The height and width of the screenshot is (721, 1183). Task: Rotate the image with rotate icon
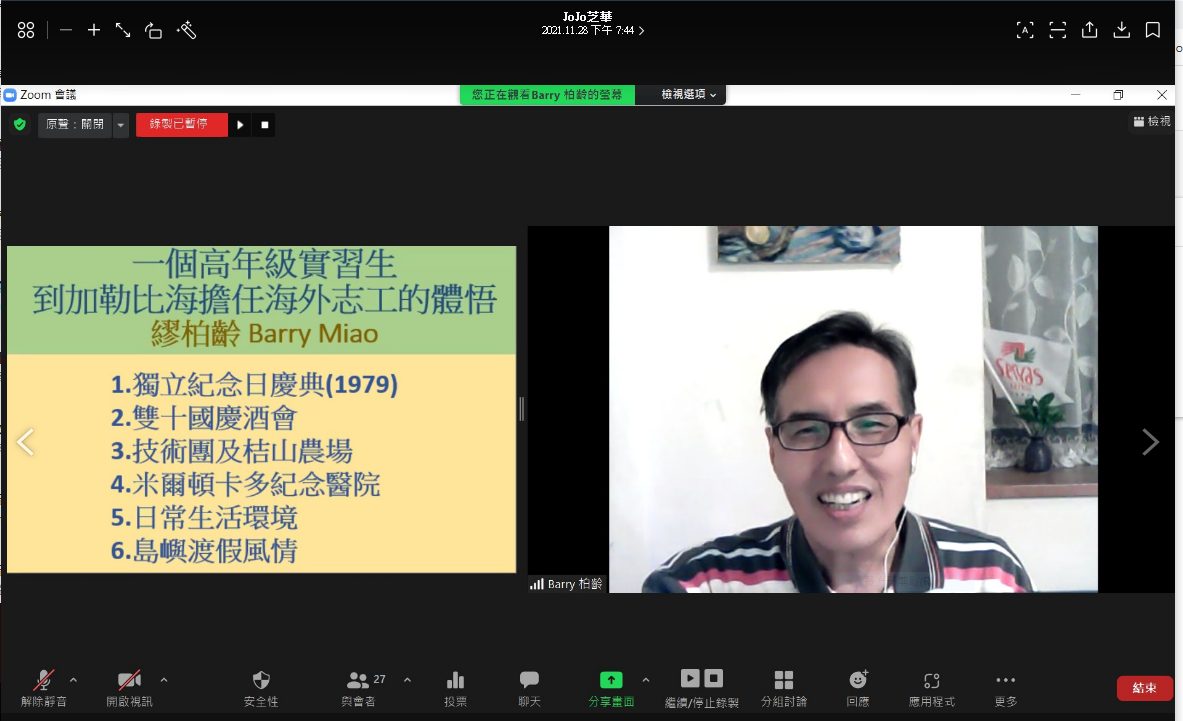(x=153, y=30)
